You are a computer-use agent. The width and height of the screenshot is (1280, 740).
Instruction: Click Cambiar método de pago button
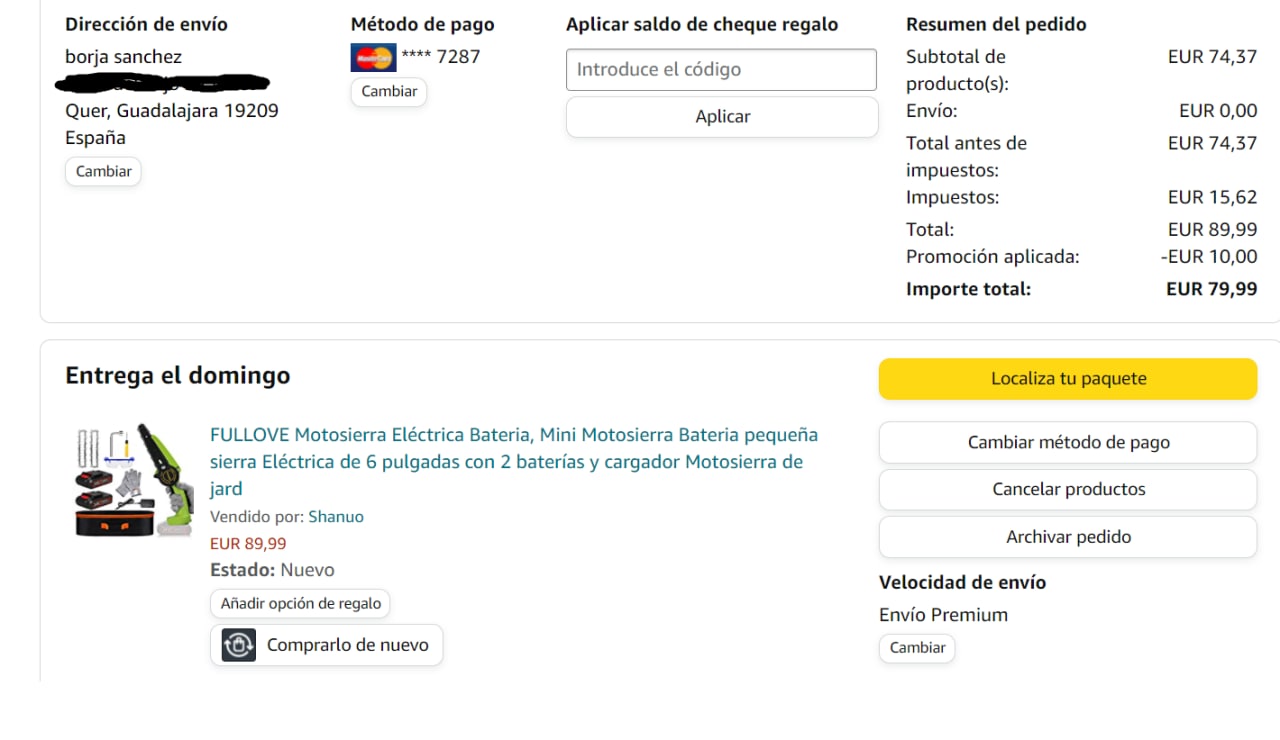click(x=1067, y=442)
